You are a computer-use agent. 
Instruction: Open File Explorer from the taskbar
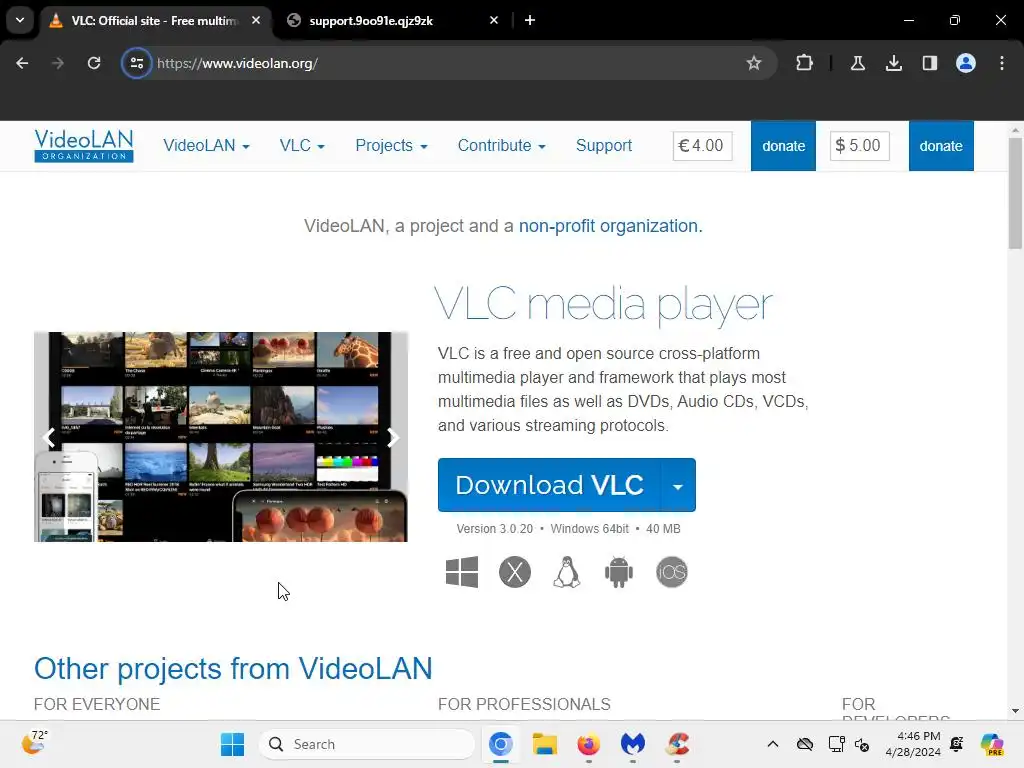click(x=545, y=744)
